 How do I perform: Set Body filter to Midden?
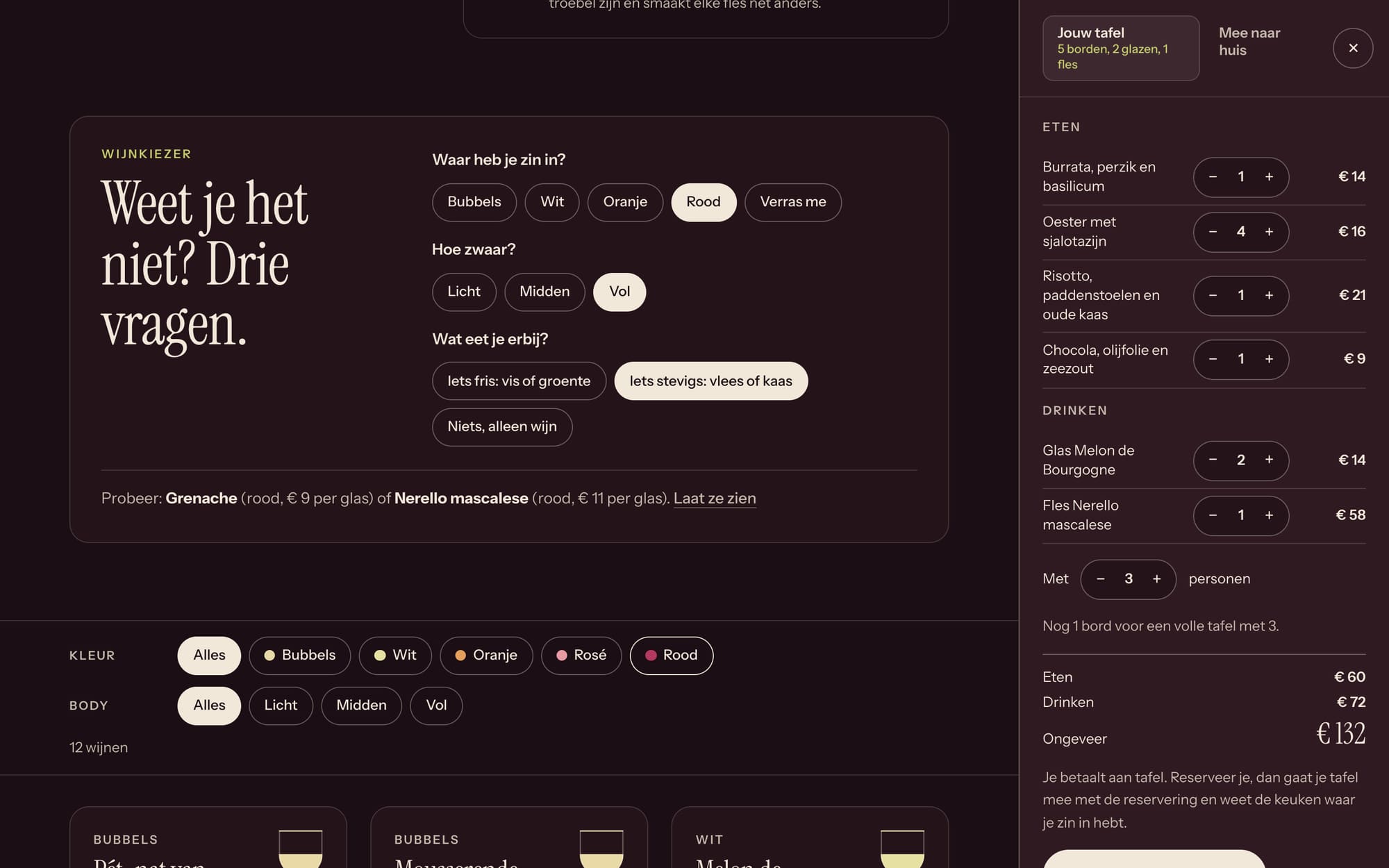tap(361, 706)
